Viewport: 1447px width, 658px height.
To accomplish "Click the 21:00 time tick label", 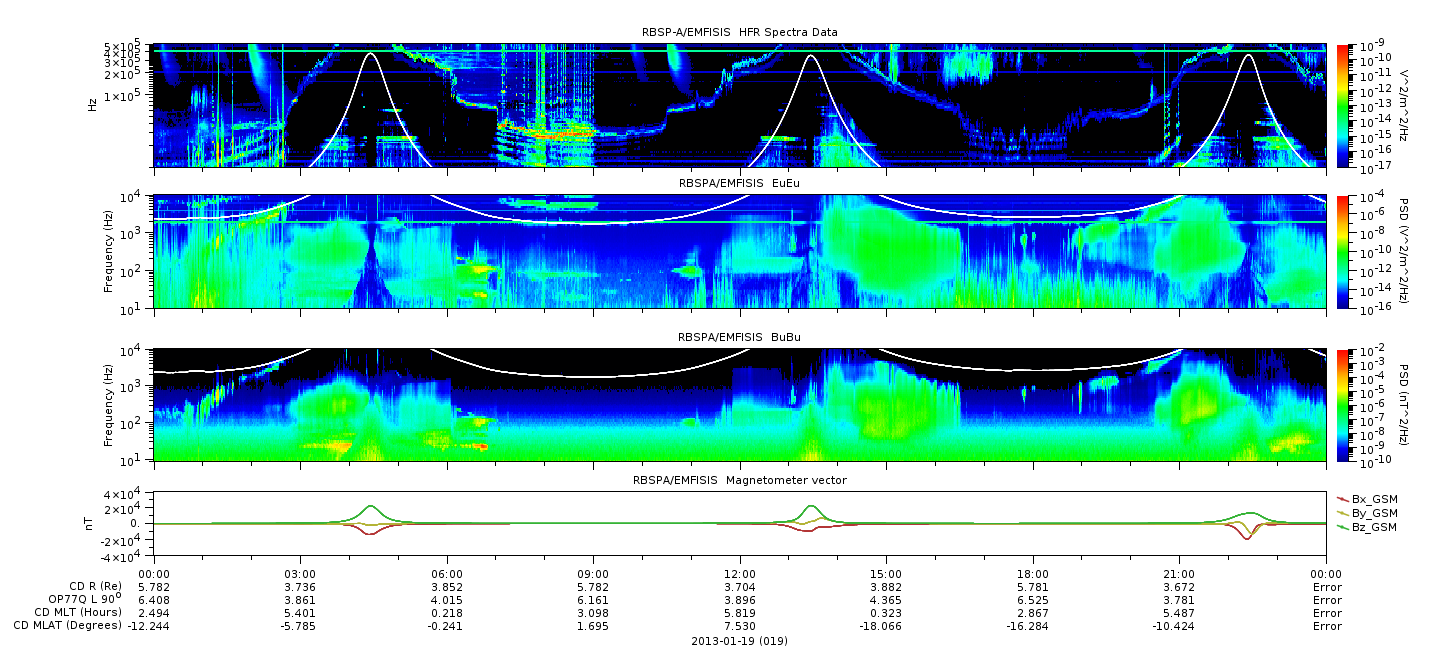I will coord(1179,573).
